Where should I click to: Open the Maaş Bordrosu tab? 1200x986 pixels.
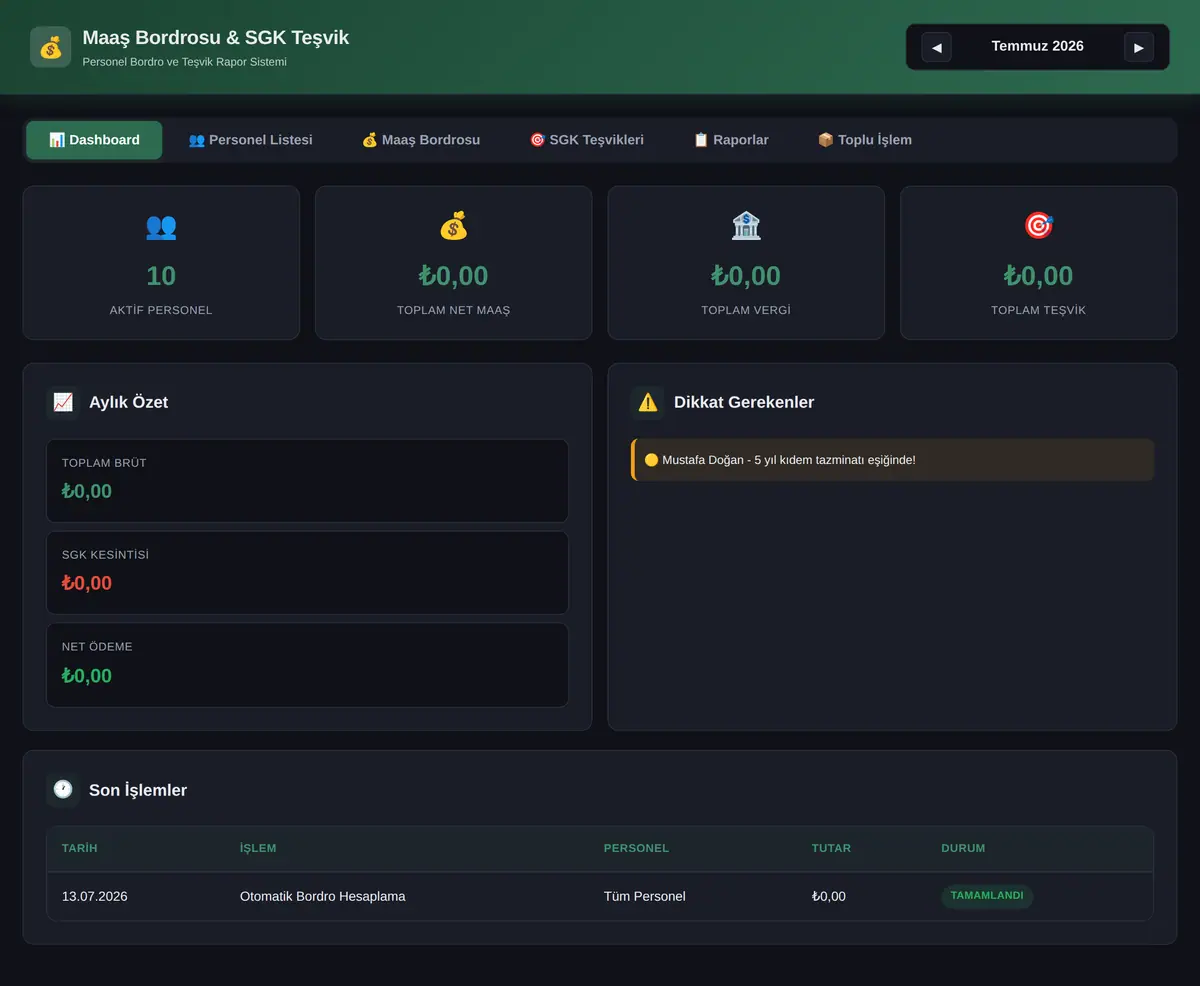click(x=420, y=140)
